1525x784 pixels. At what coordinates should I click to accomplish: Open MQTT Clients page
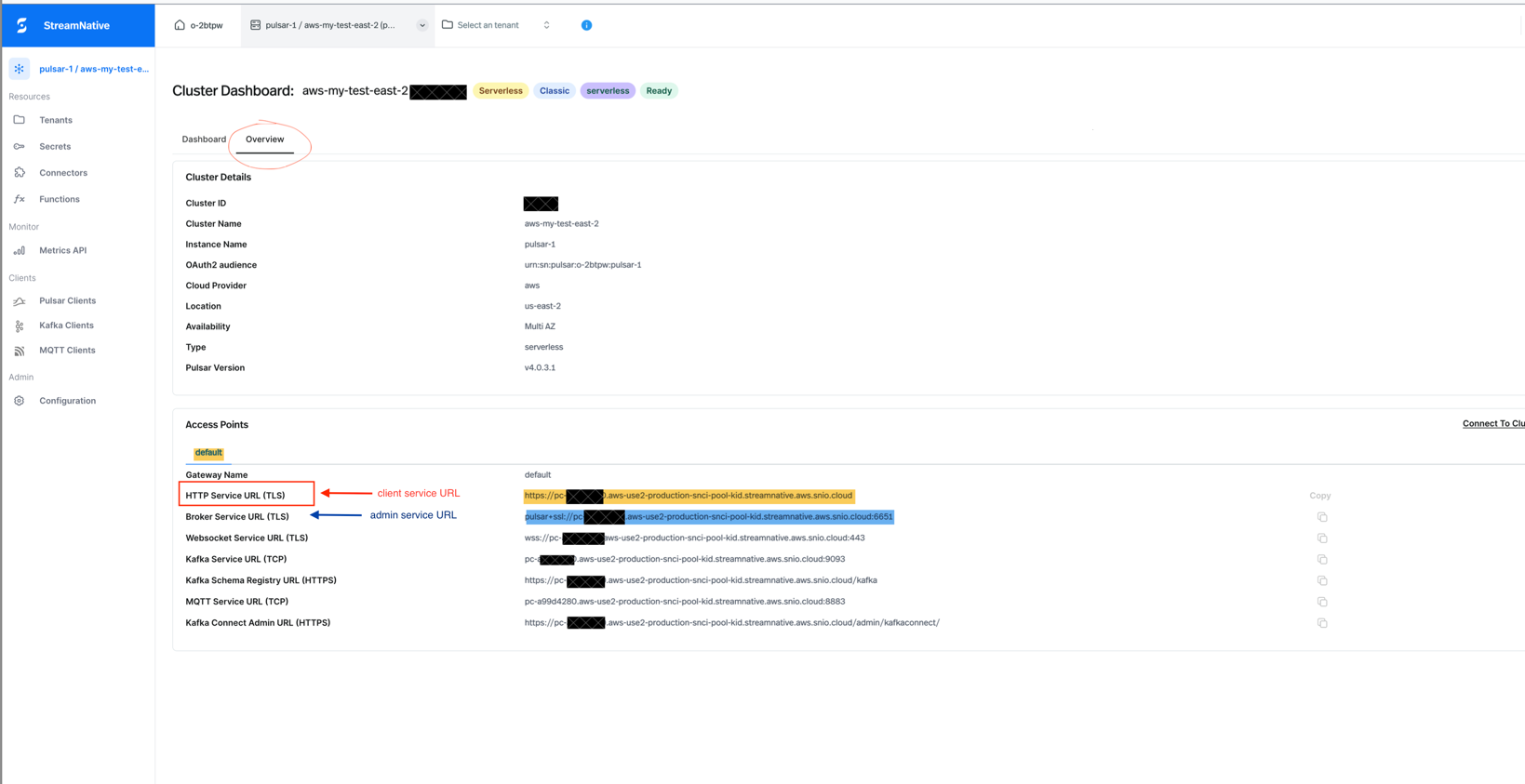67,351
